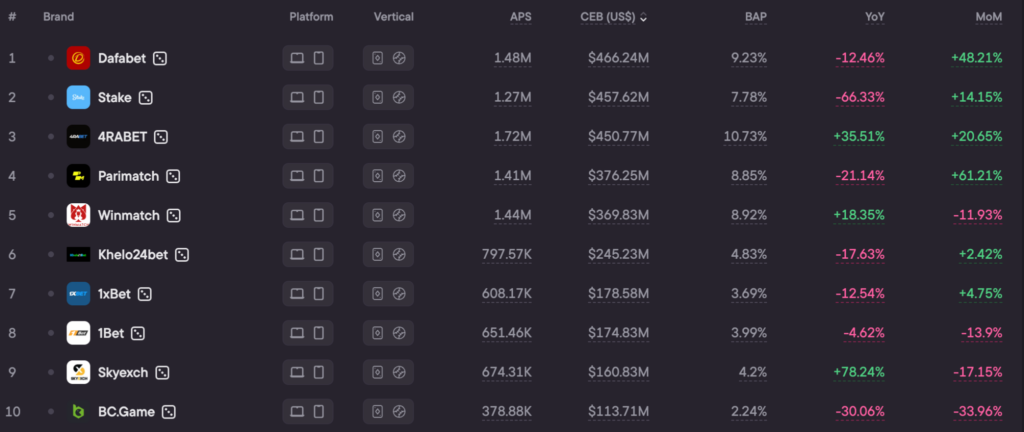Click dice icon next to Khelo24bet
Viewport: 1024px width, 432px height.
tap(182, 255)
